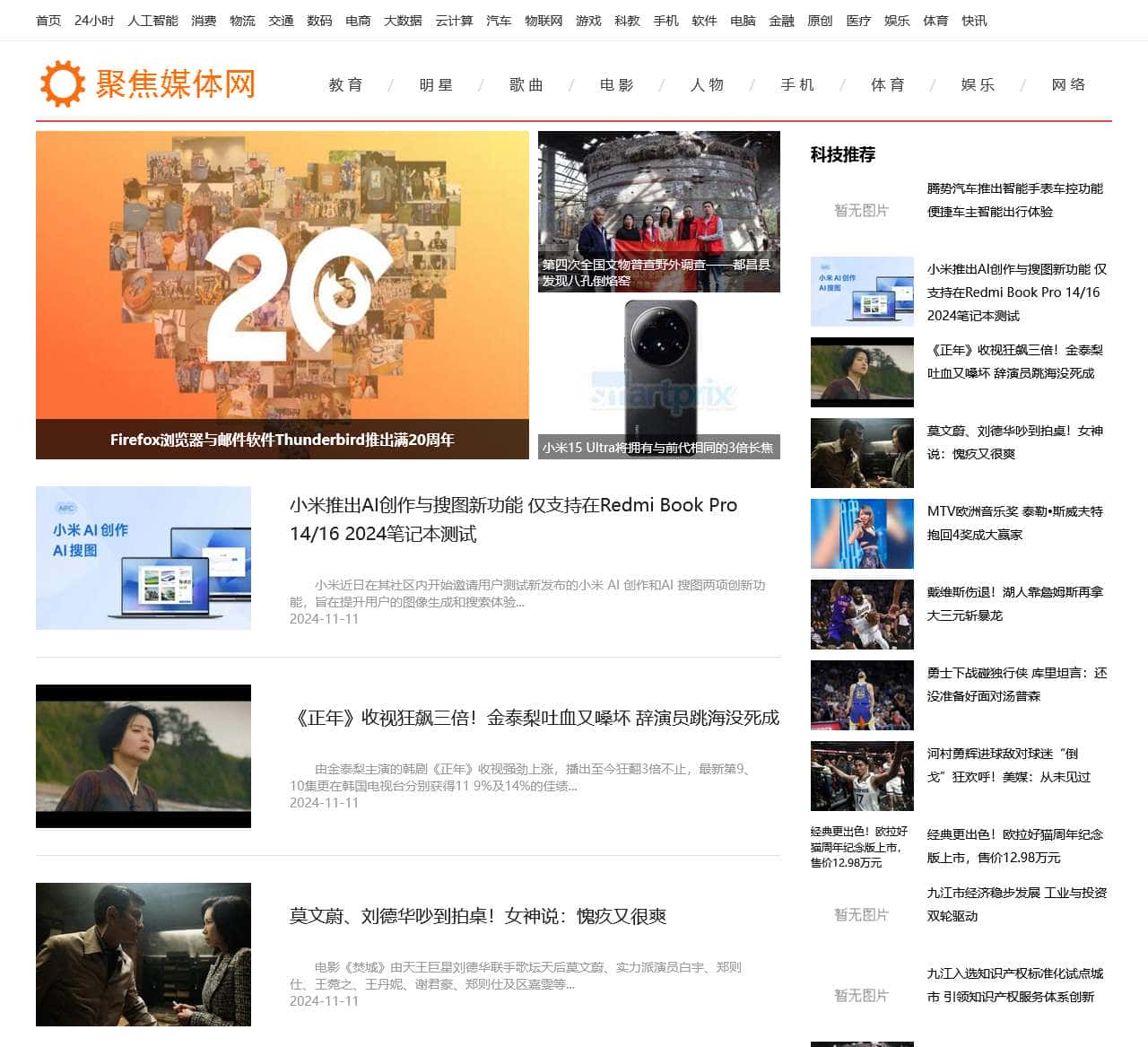Click the 小米AI创作 article thumbnail in main list
1148x1047 pixels.
click(143, 558)
